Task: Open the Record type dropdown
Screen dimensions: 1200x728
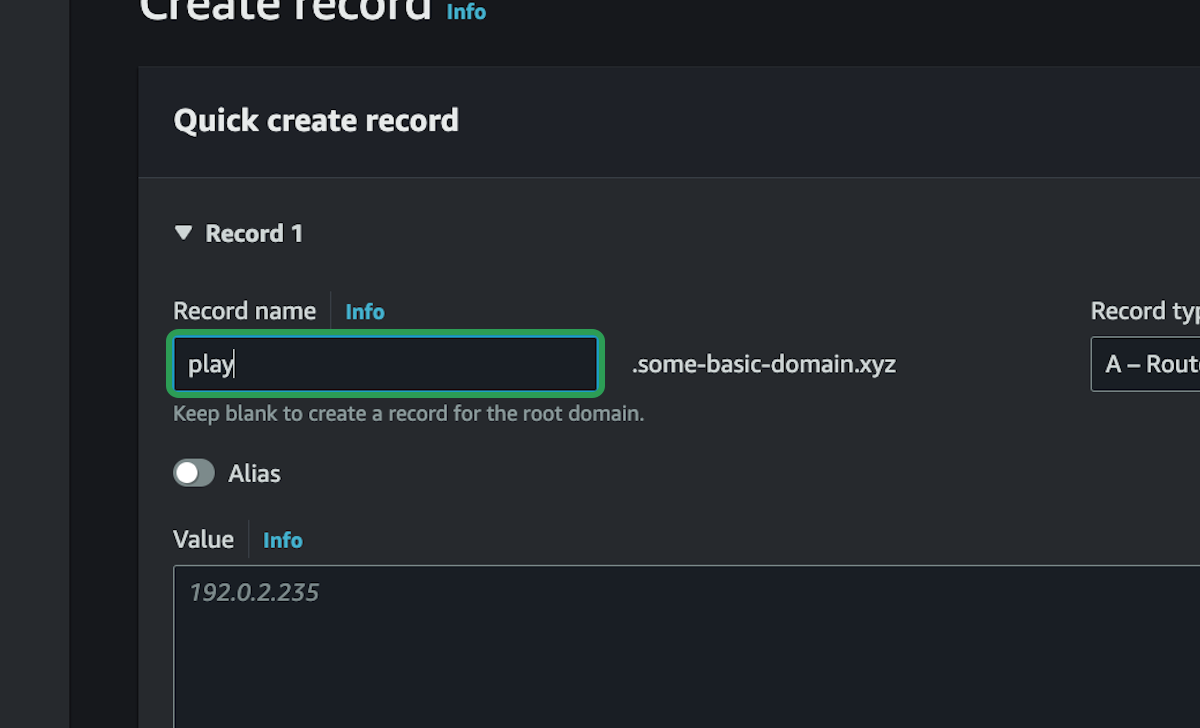Action: click(1145, 364)
